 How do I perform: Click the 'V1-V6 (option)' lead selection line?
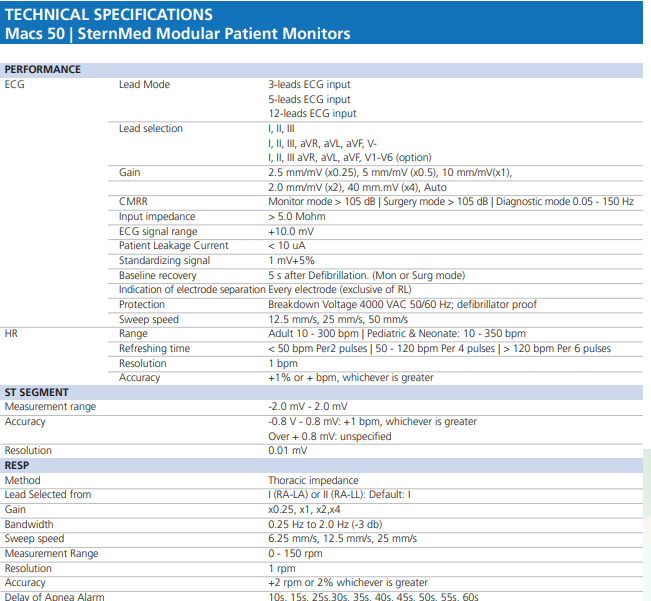(350, 158)
